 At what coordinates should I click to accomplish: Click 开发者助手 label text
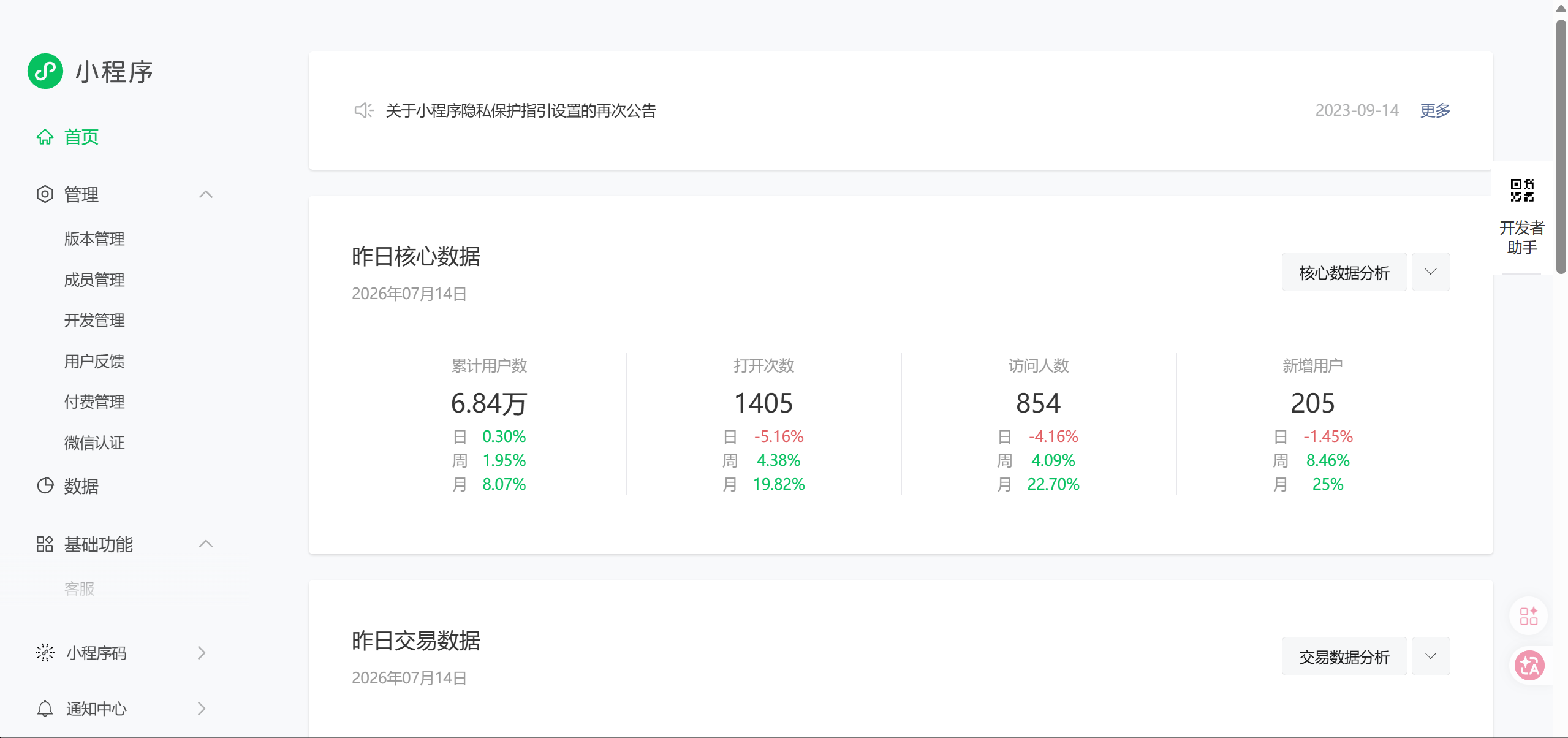(x=1522, y=237)
